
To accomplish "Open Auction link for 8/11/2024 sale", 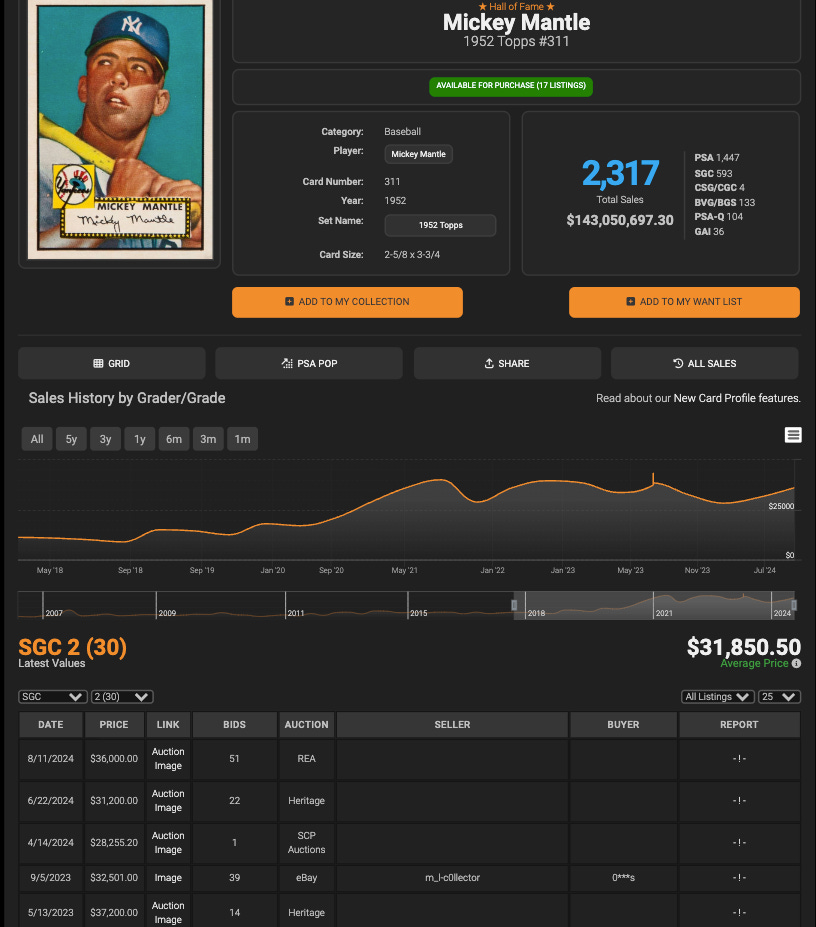I will (x=168, y=752).
